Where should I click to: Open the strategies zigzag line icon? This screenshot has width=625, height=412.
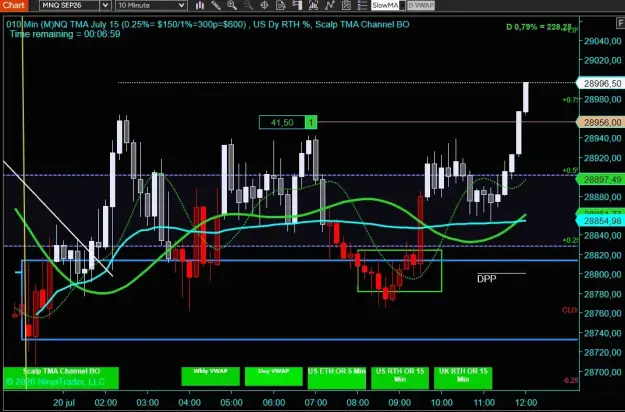[x=330, y=5]
